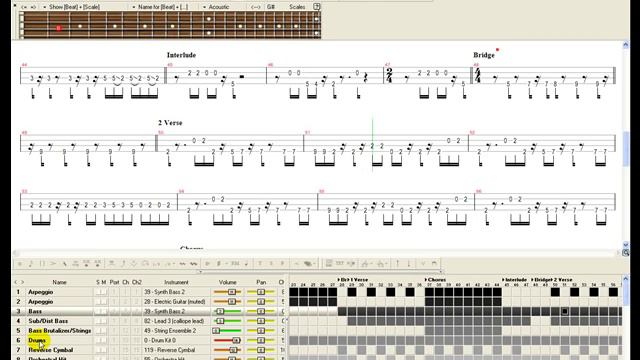
Task: Toggle Solo for Sub/Dist Bass track
Action: pos(98,321)
